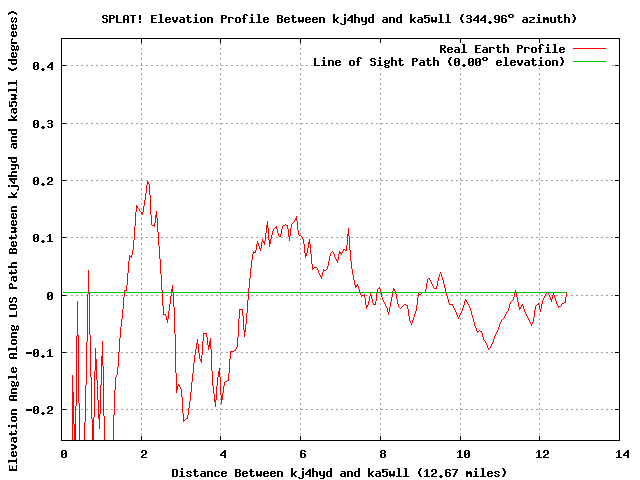Click the red legend line sample
Image resolution: width=640 pixels, height=480 pixels.
(589, 49)
